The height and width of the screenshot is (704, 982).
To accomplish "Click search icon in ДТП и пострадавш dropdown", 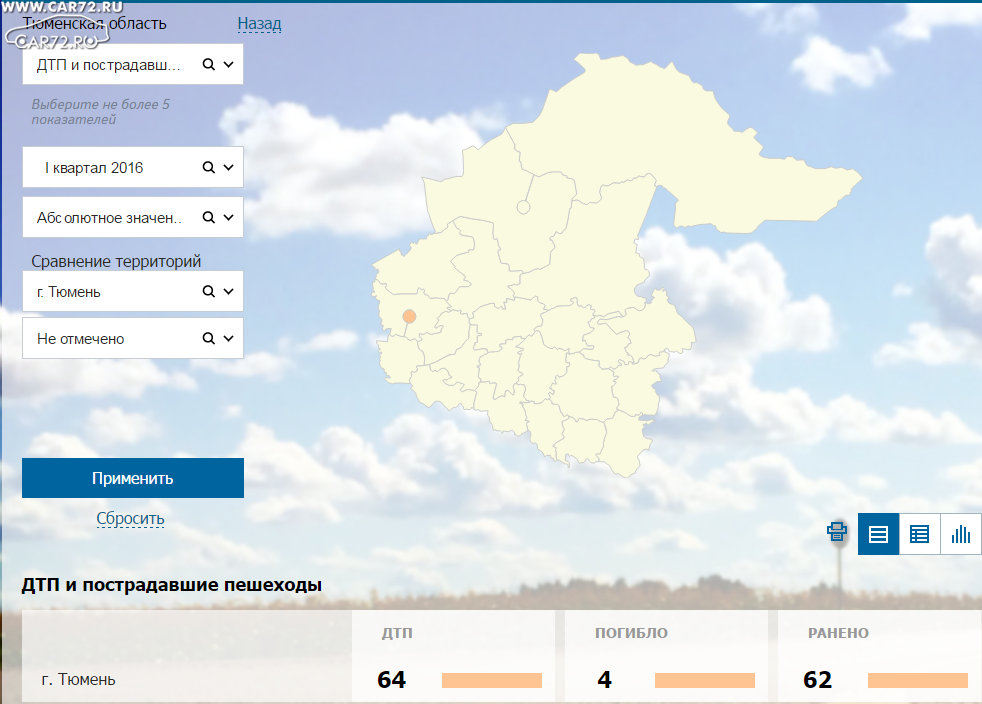I will click(209, 65).
